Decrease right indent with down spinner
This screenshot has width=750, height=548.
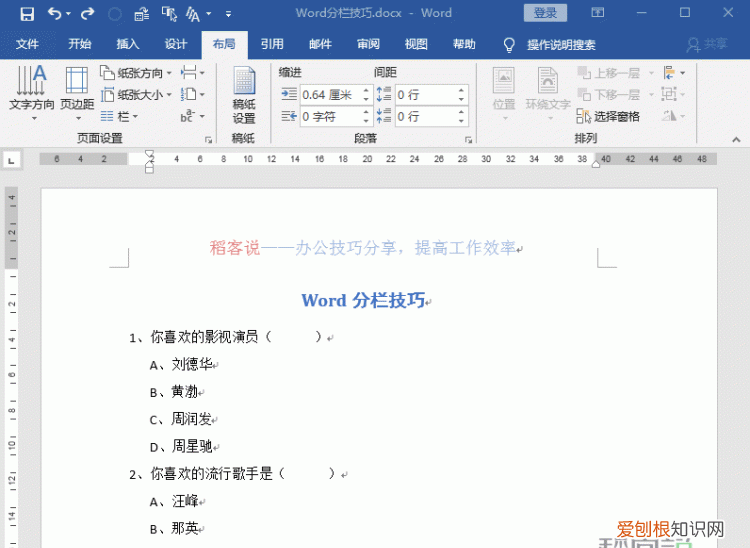click(366, 121)
